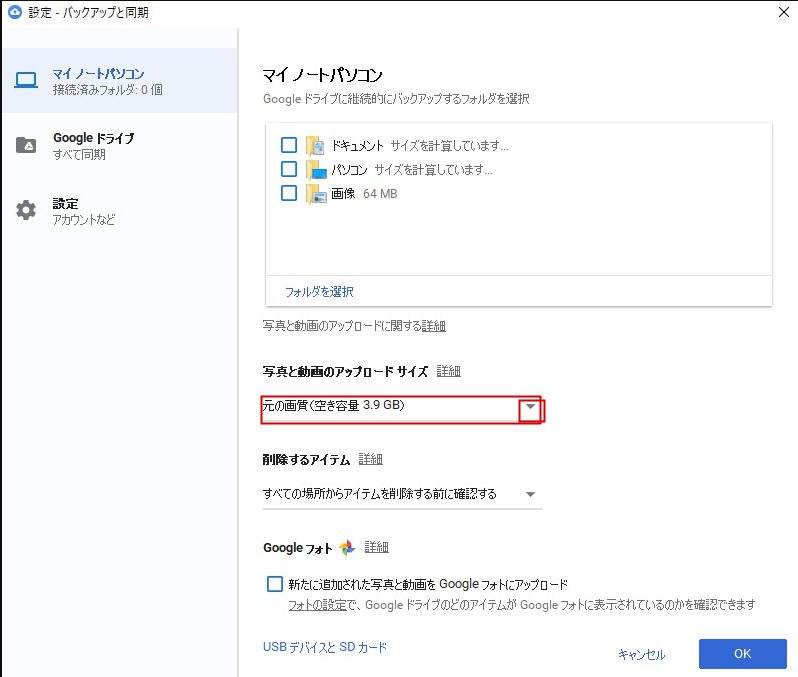Screen dimensions: 798x677
Task: Click the laptop icon in the sidebar
Action: pos(25,80)
